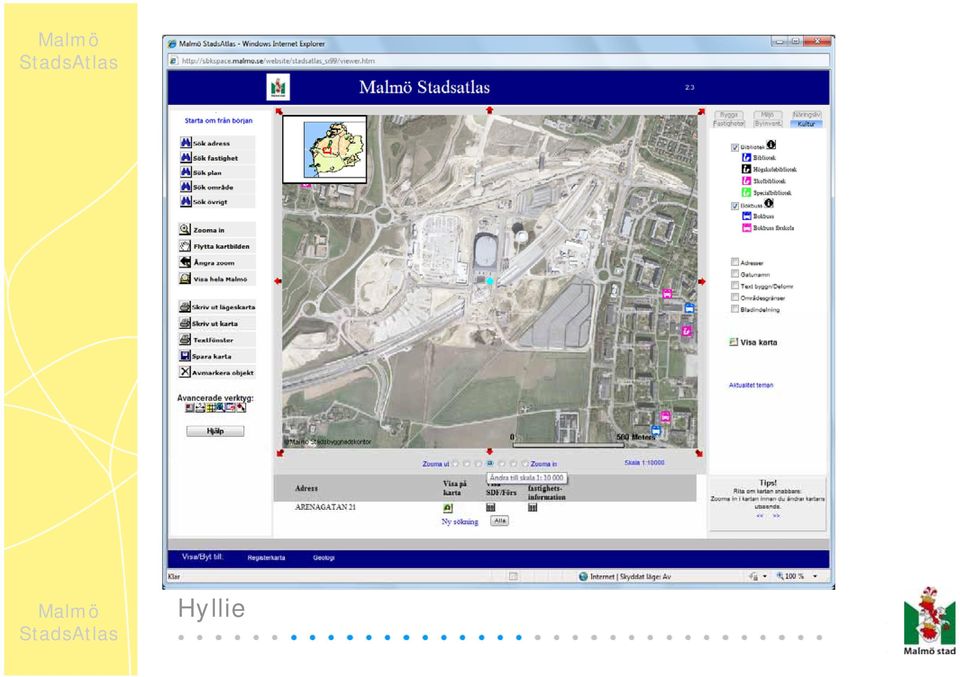Click the info icon beside Bokbuss layer
Viewport: 960px width, 677px height.
pyautogui.click(x=768, y=203)
